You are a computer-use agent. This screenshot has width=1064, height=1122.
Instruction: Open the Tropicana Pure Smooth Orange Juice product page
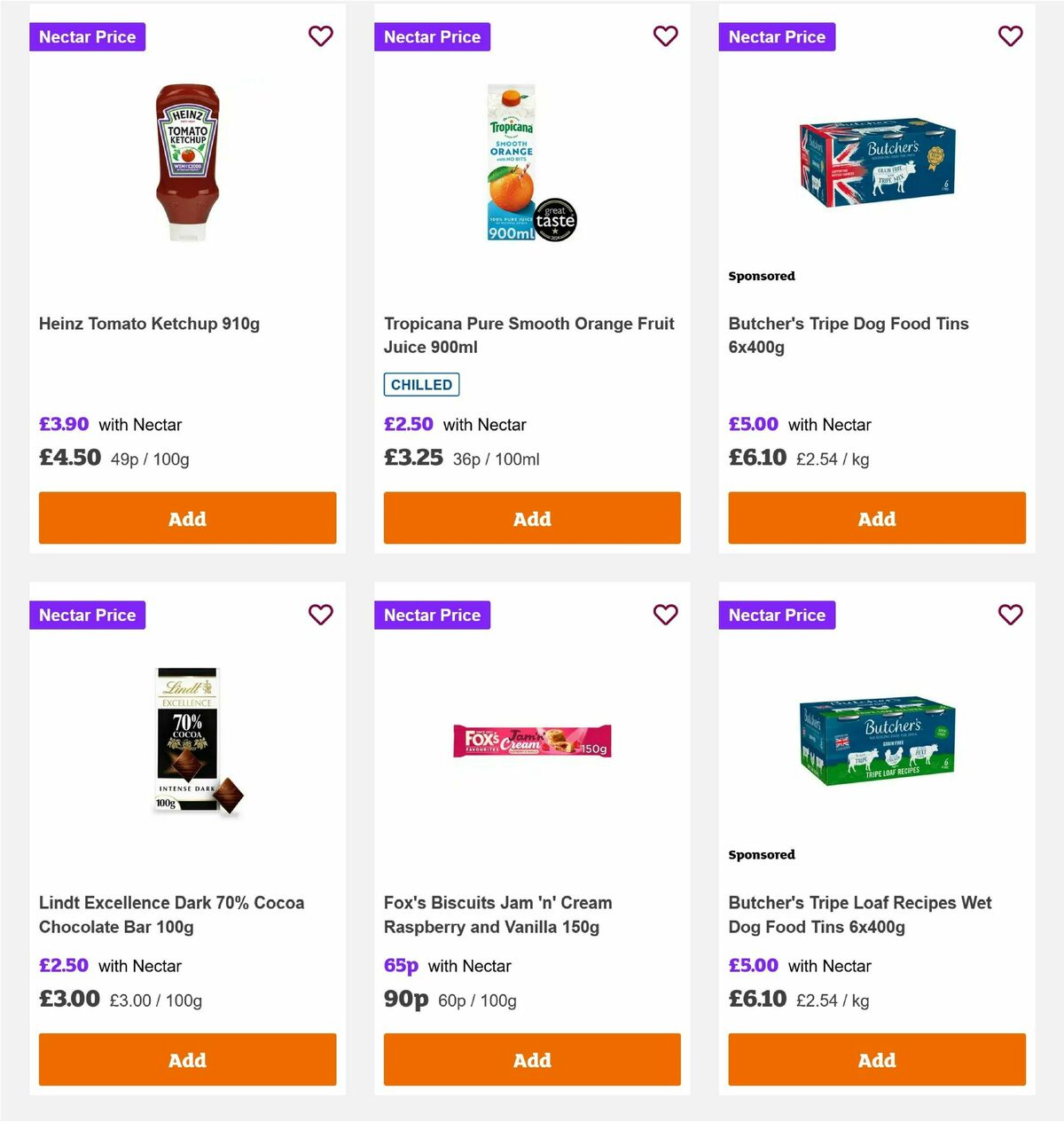(x=528, y=335)
